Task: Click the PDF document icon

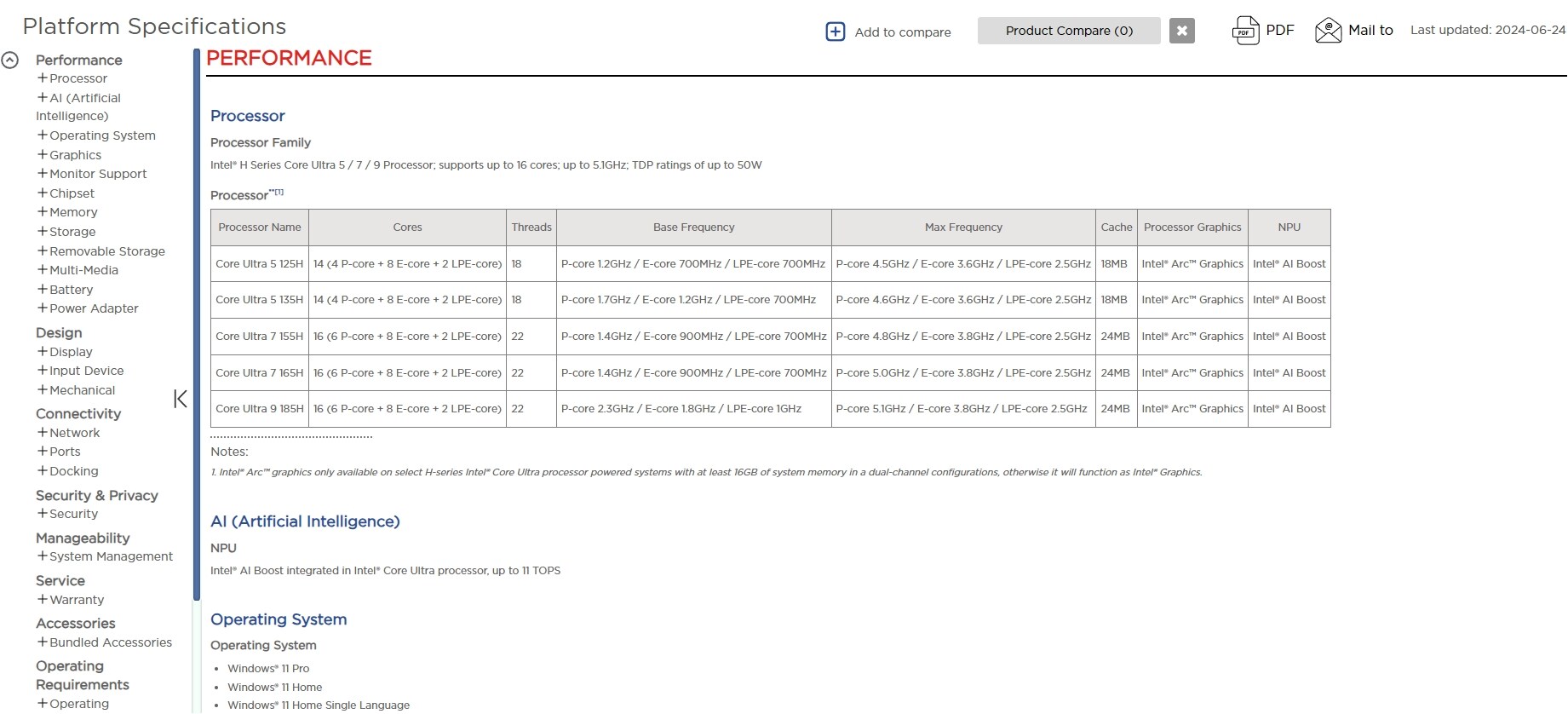Action: (x=1245, y=31)
